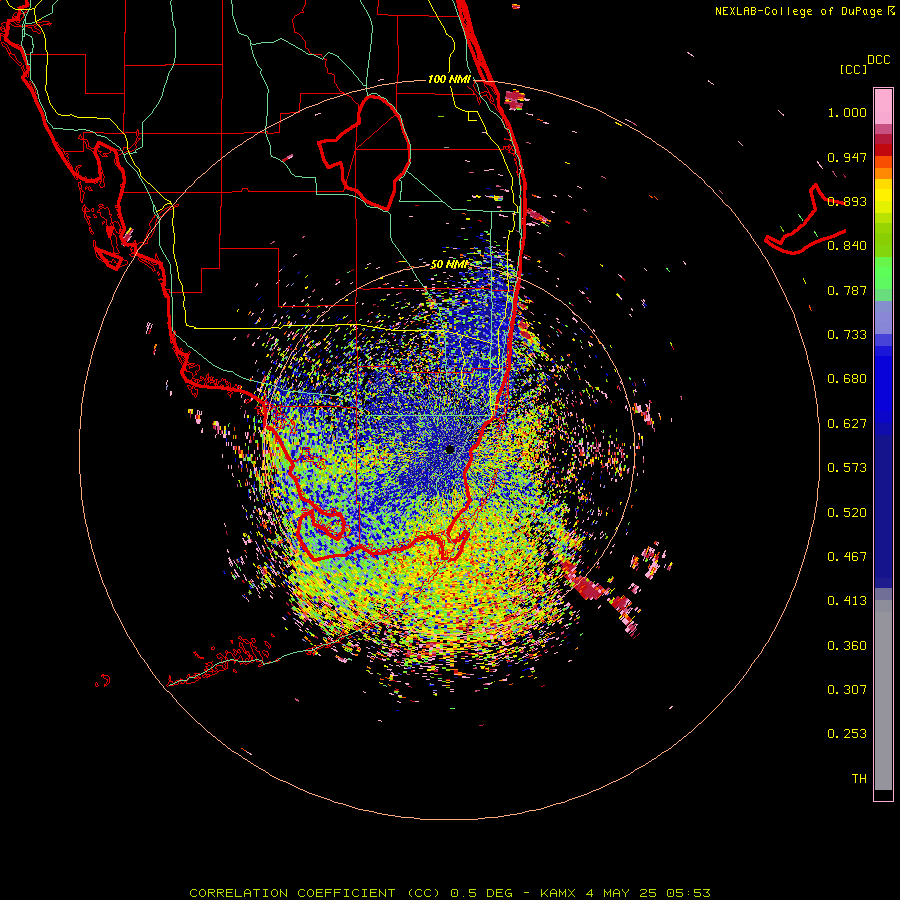Select the 0.253 scale value
Screen dimensions: 900x900
click(847, 734)
